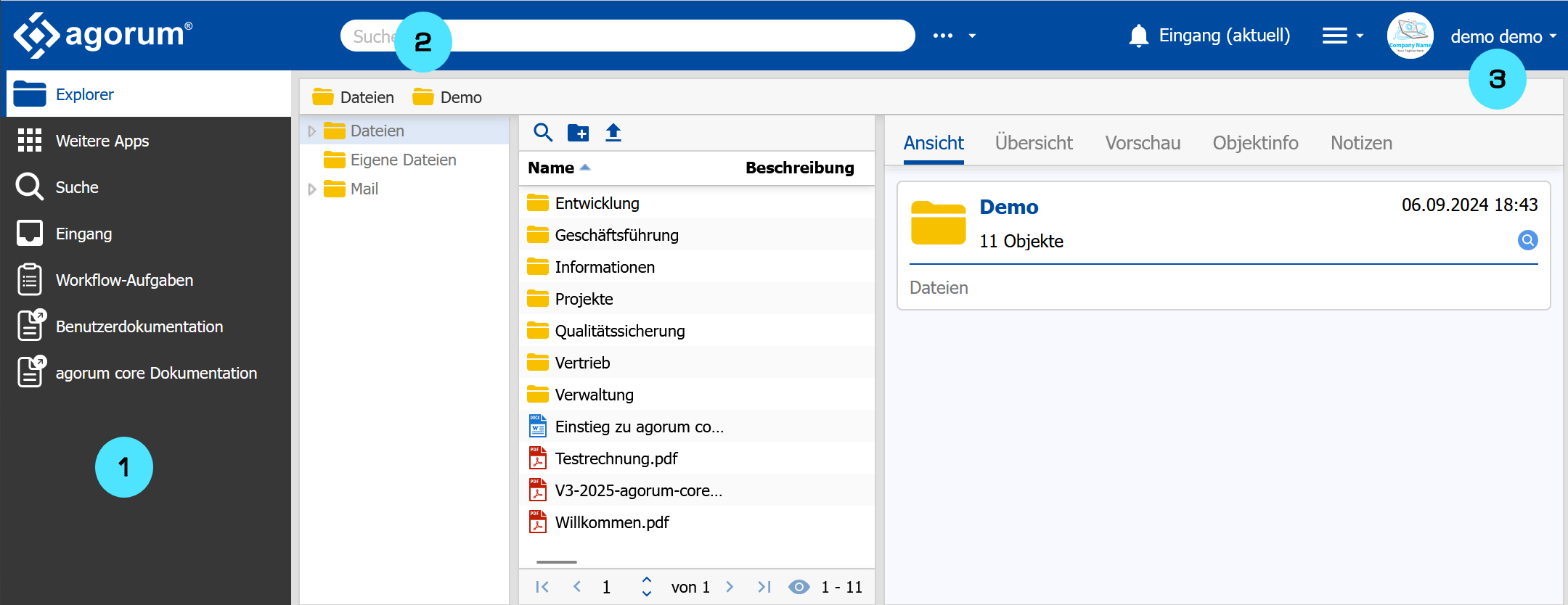Open the Entwicklung folder
The width and height of the screenshot is (1568, 605).
click(697, 203)
